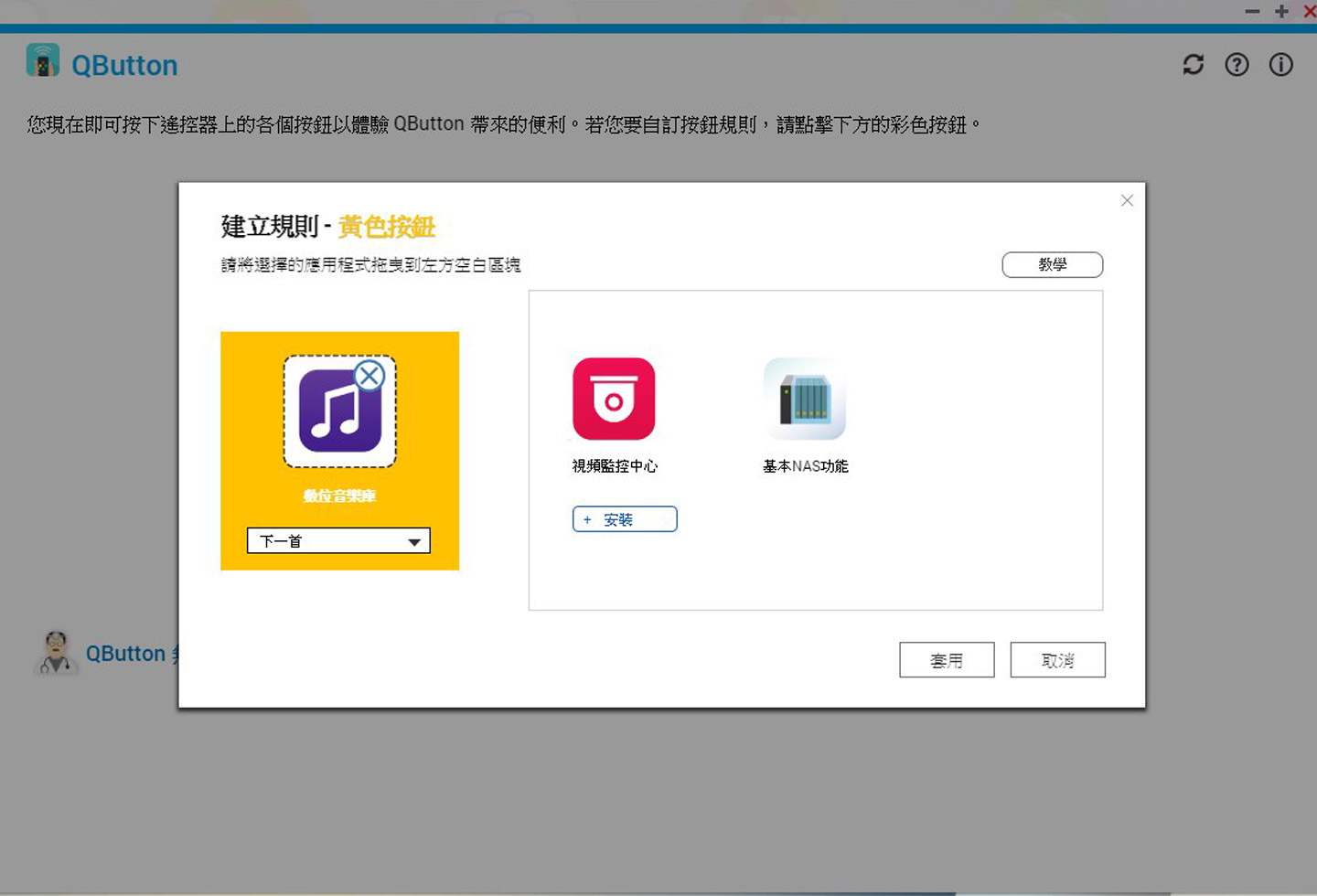
Task: Open the 教學 tutorial
Action: click(1053, 264)
